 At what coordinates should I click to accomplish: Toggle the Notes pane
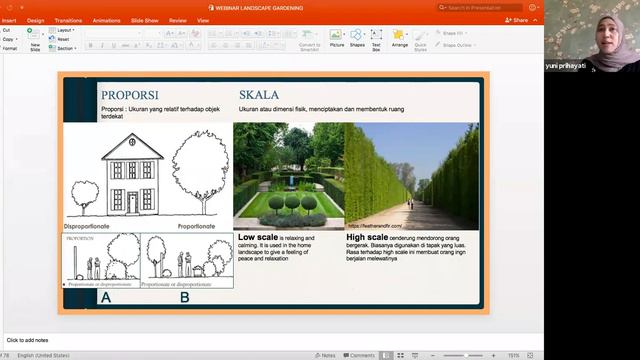click(325, 356)
